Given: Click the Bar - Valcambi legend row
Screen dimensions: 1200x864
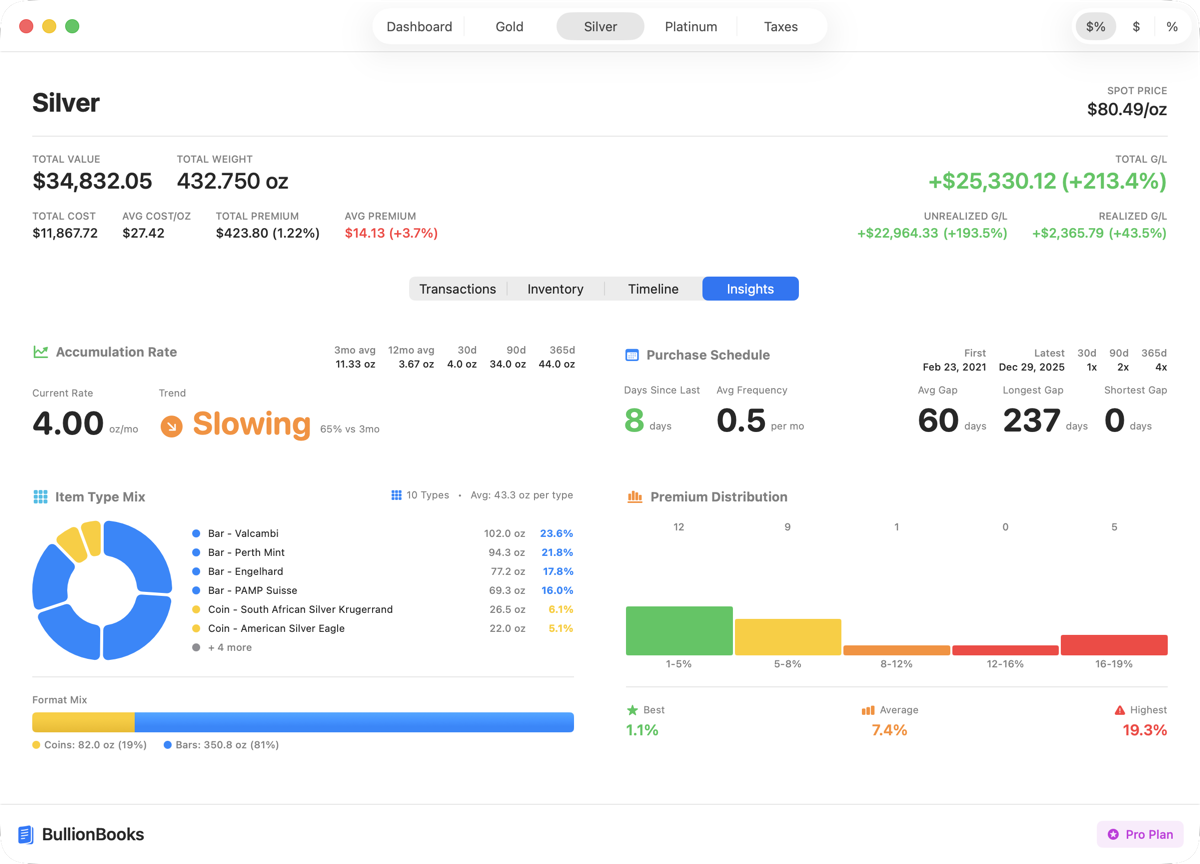Looking at the screenshot, I should pos(382,534).
